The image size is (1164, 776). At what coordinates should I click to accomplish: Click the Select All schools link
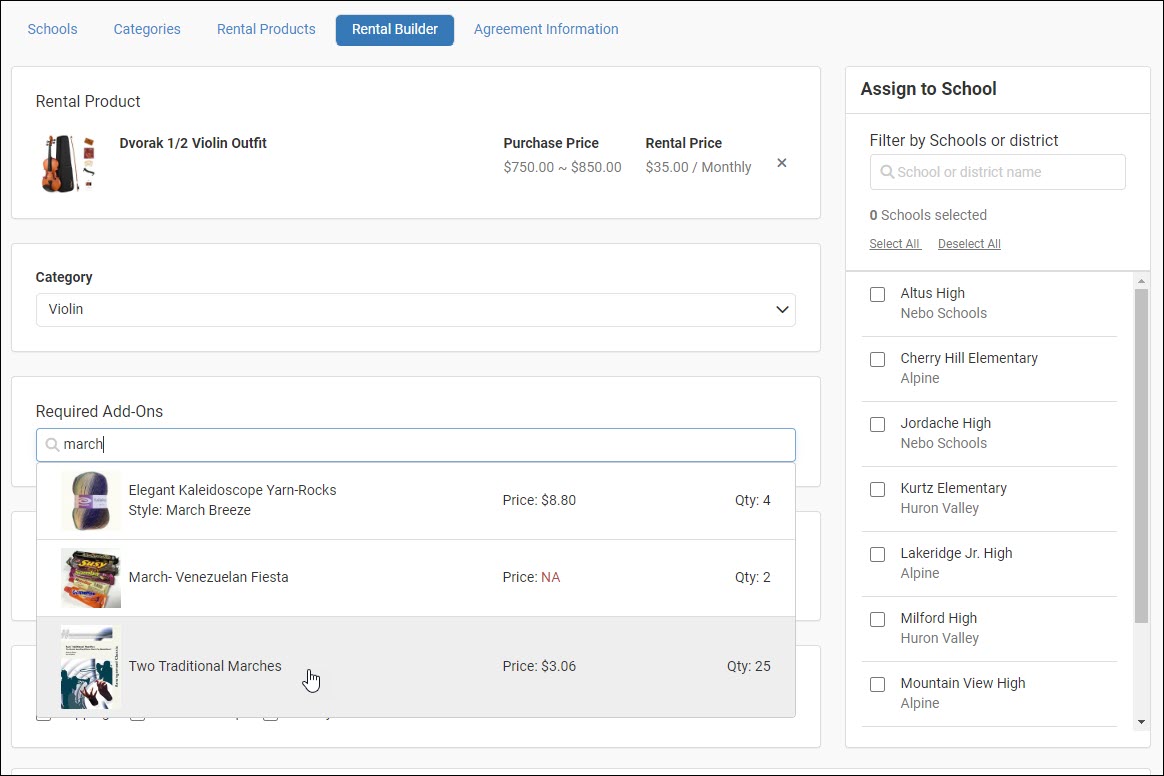895,244
